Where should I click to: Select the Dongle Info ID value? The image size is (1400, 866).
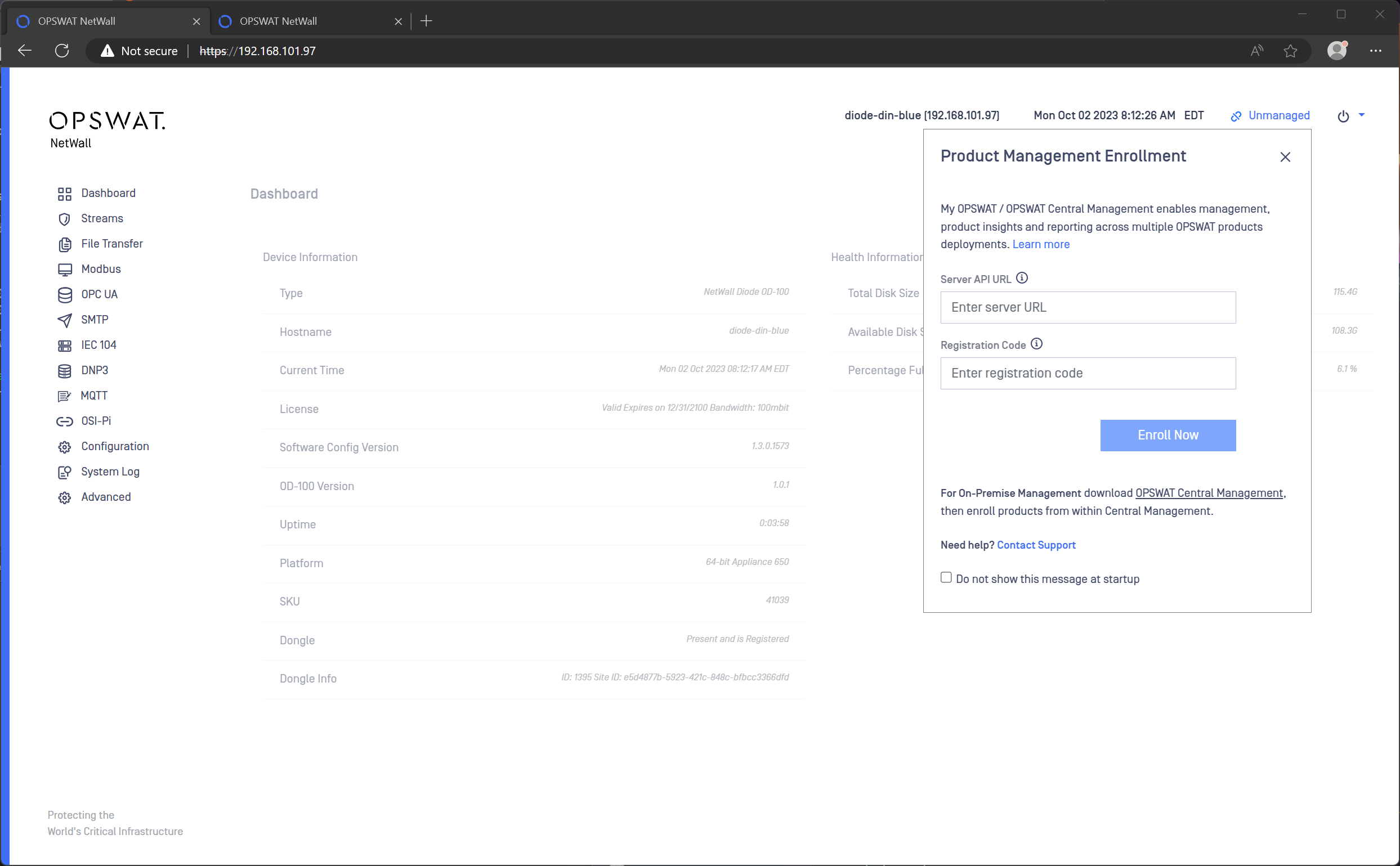click(x=675, y=677)
